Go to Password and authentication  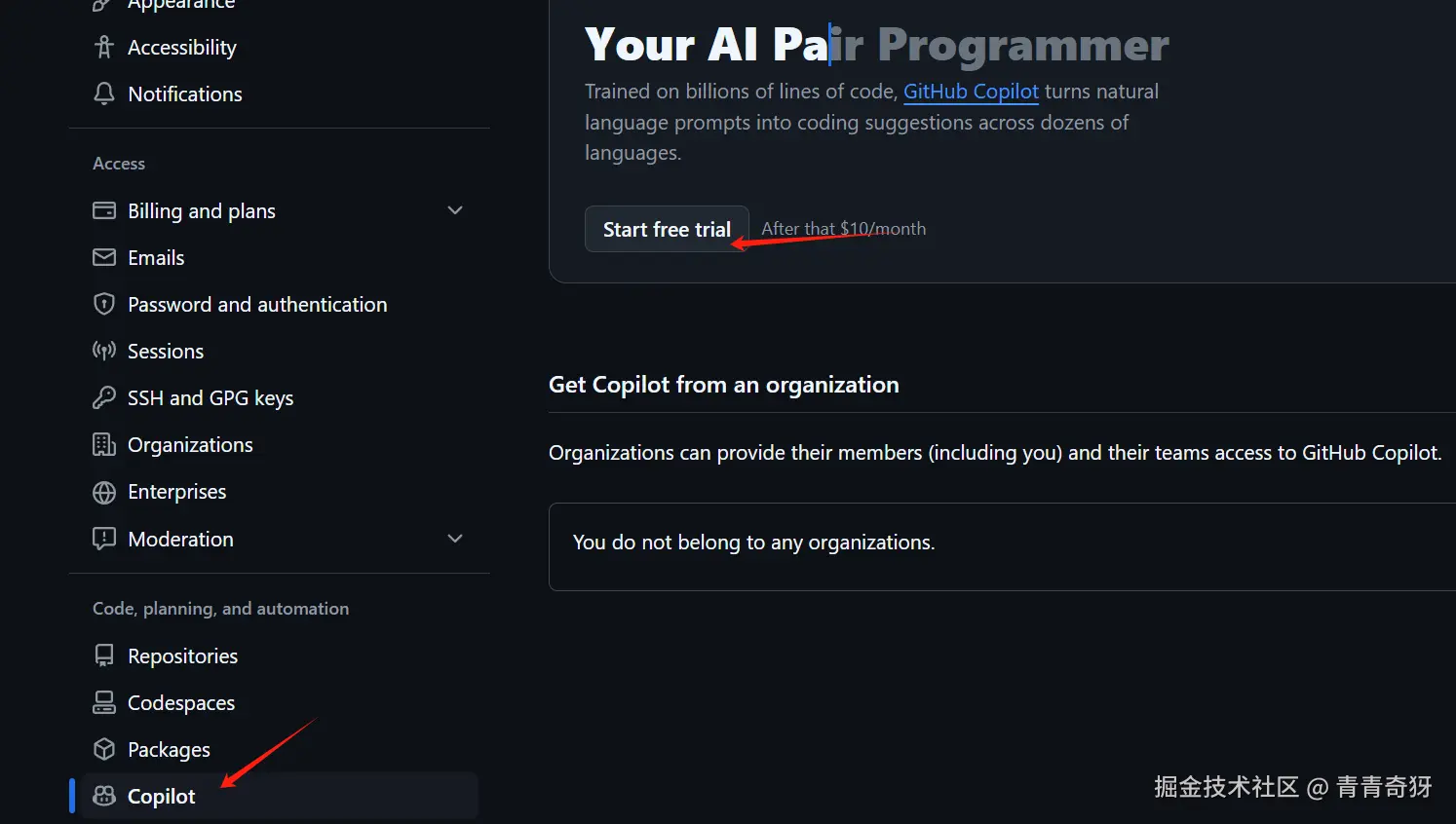(x=257, y=305)
